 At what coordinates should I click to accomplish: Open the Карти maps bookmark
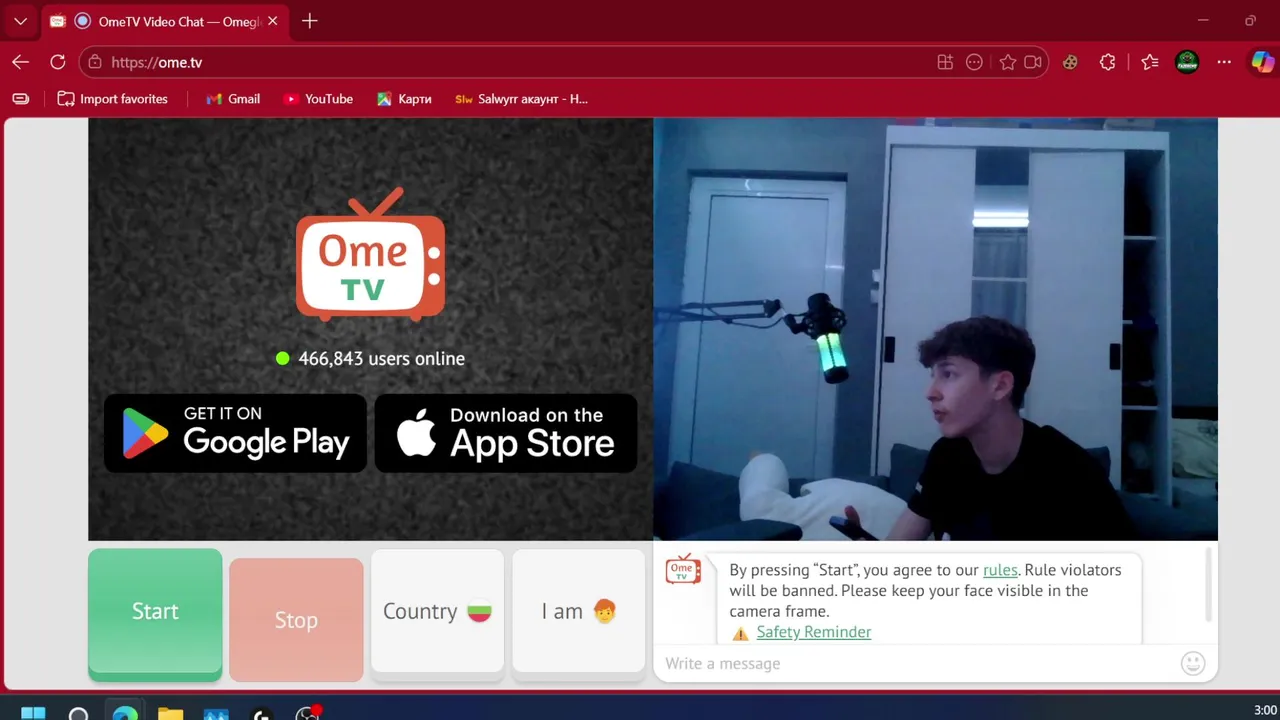click(404, 99)
